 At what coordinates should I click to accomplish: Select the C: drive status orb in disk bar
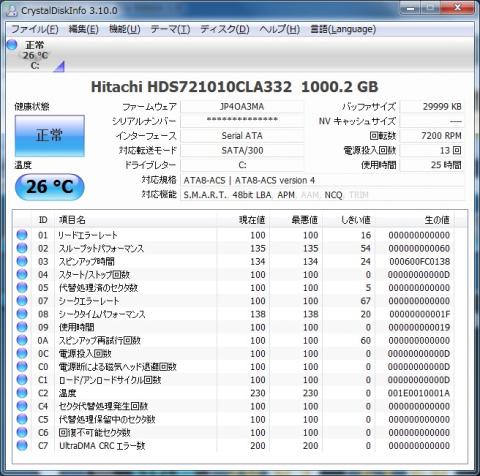click(12, 45)
